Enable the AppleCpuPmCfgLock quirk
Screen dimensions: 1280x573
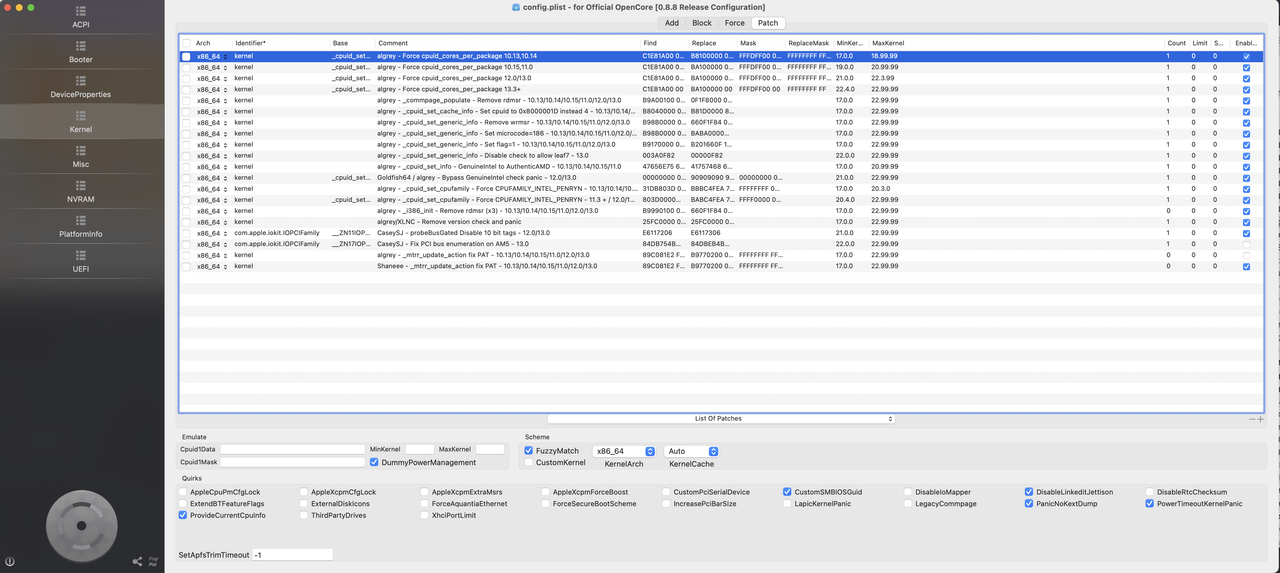tap(184, 492)
